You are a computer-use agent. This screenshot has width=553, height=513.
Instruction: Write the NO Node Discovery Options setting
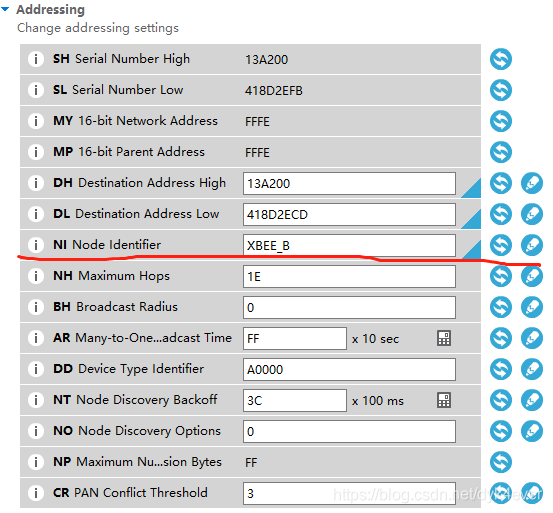[532, 431]
